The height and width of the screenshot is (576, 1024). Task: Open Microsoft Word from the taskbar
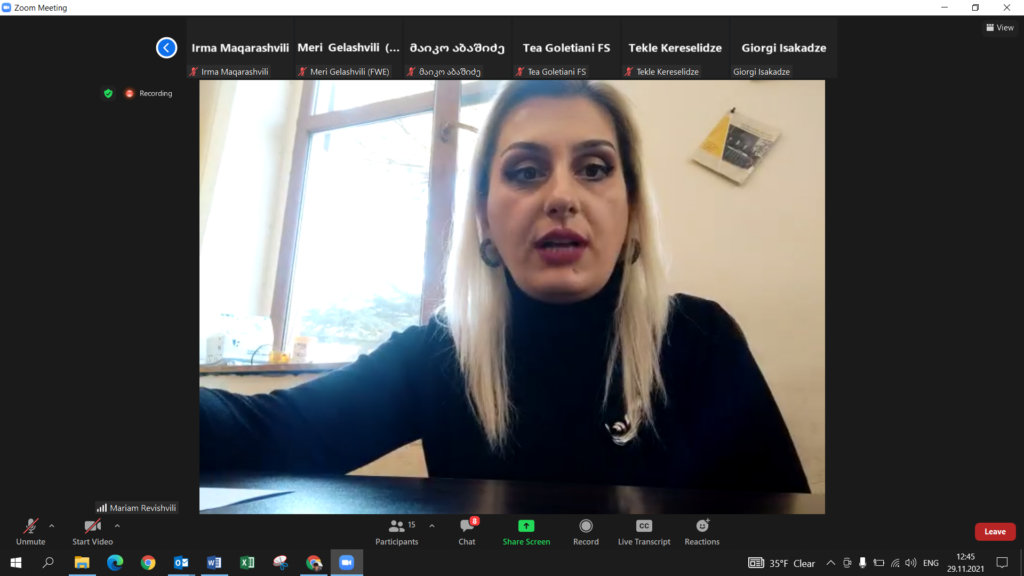pyautogui.click(x=214, y=563)
